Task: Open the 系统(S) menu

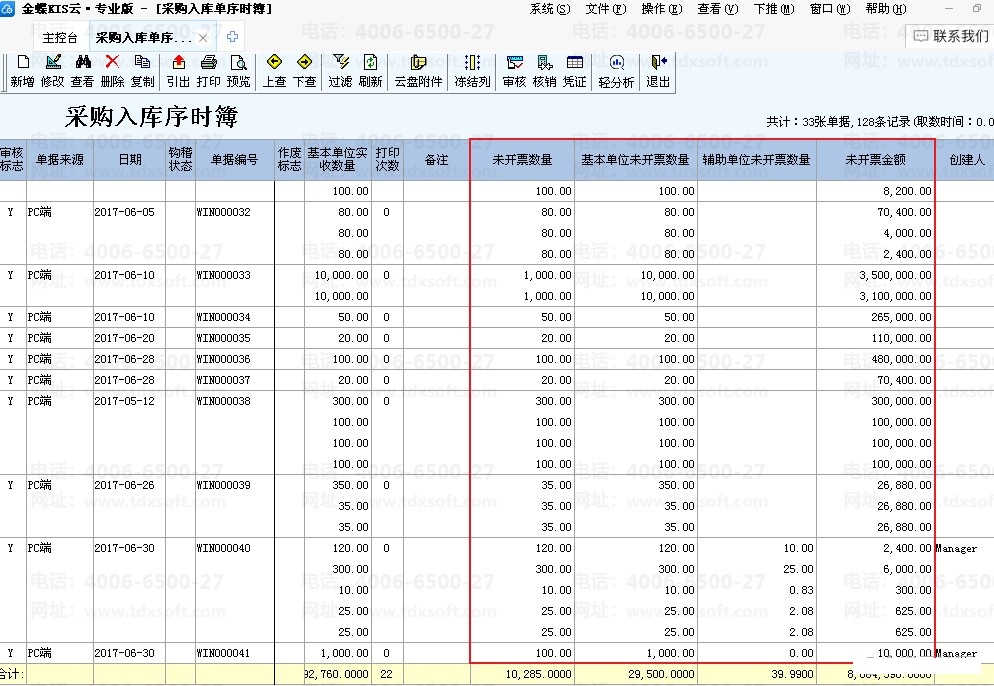Action: 550,9
